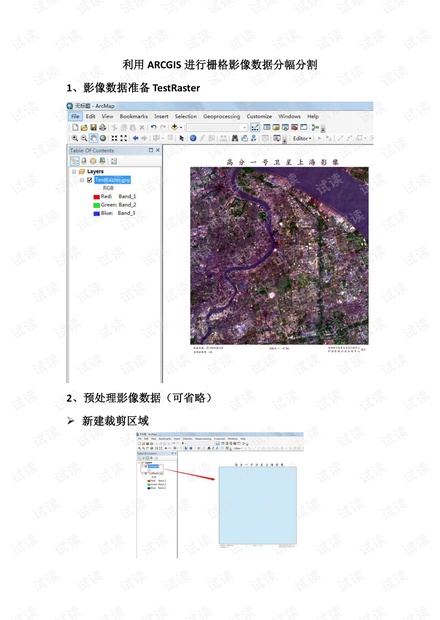Go back to previous extent arrow
This screenshot has height=620, width=440.
point(136,138)
